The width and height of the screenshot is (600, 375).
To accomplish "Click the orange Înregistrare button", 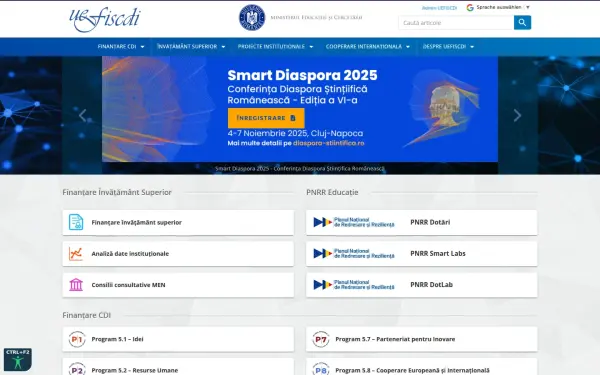I will (x=266, y=118).
